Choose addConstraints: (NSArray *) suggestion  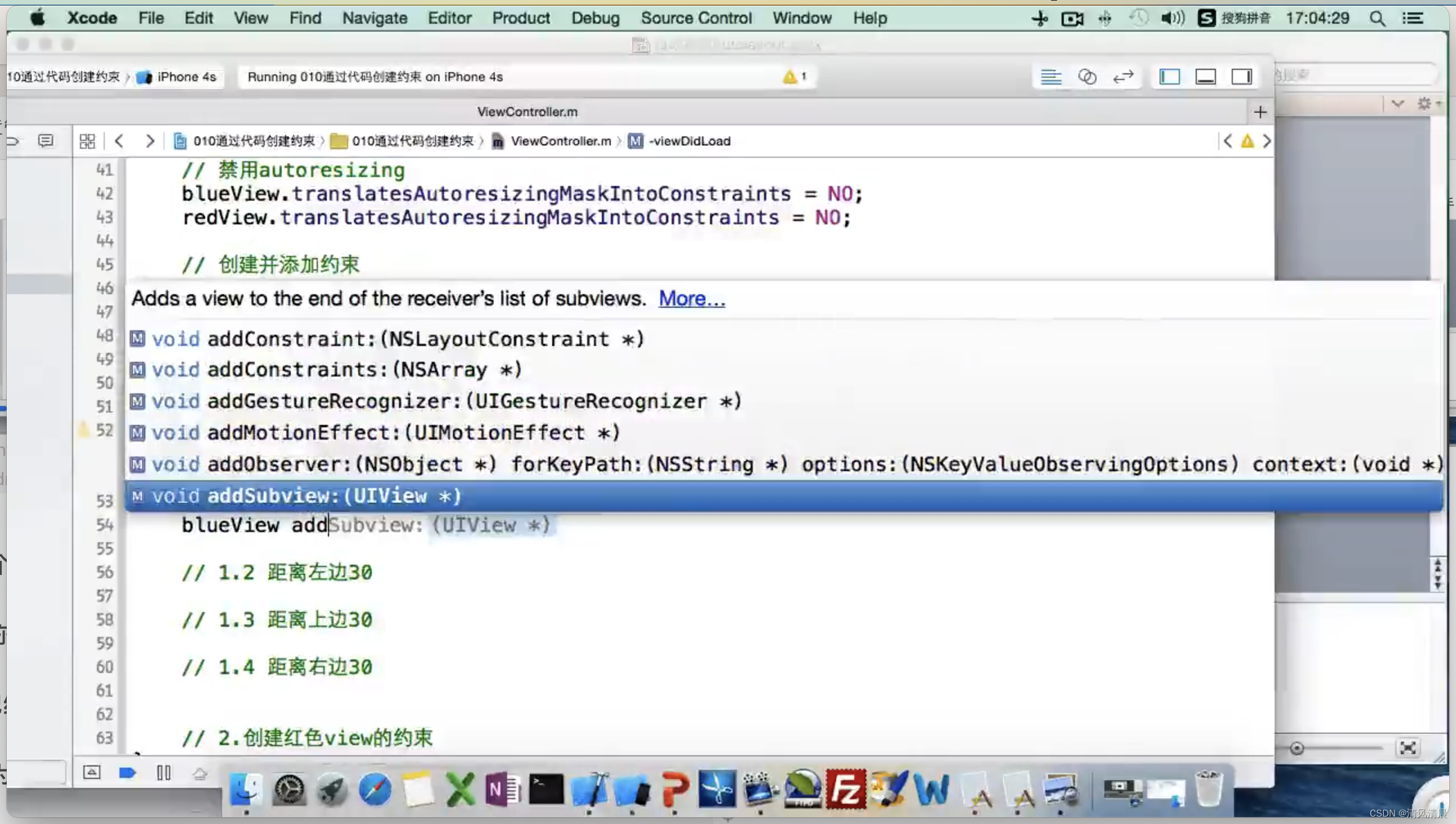click(784, 370)
